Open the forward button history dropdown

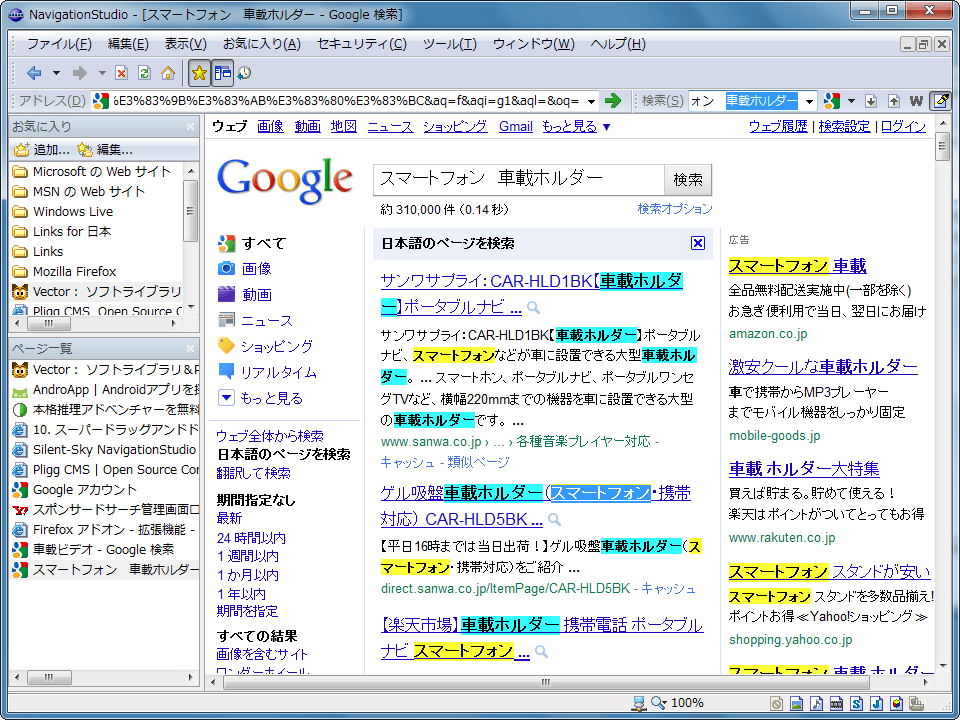tap(102, 73)
